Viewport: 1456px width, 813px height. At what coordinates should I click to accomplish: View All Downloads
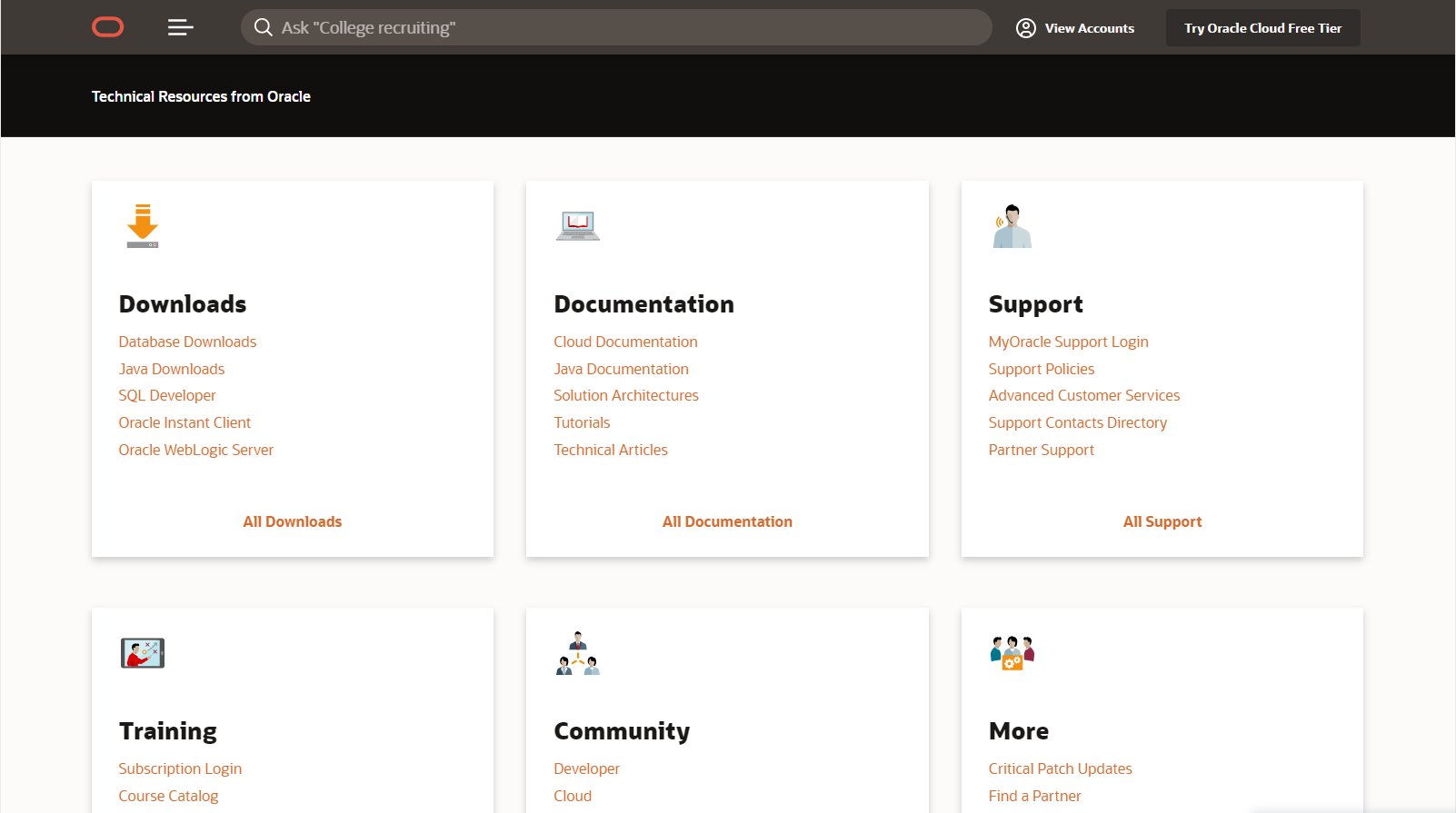pos(293,521)
